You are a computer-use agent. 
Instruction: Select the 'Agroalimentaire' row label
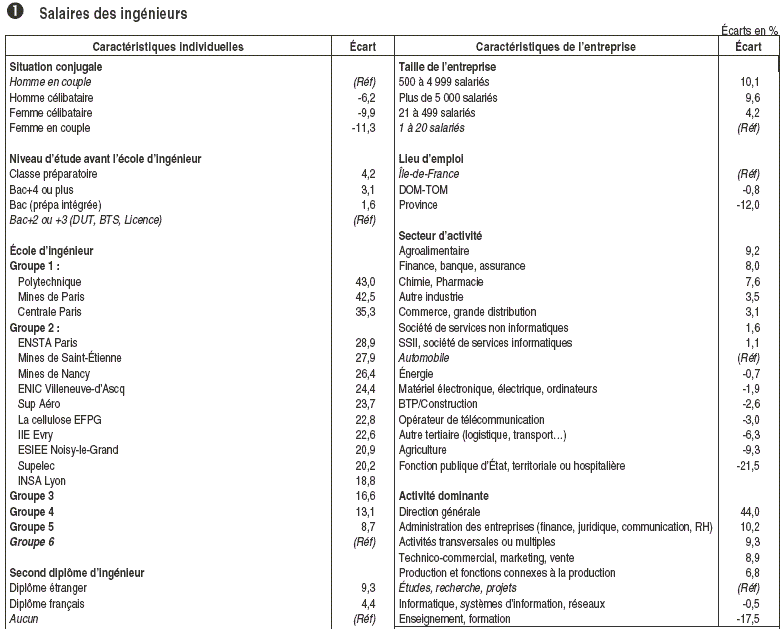(433, 251)
